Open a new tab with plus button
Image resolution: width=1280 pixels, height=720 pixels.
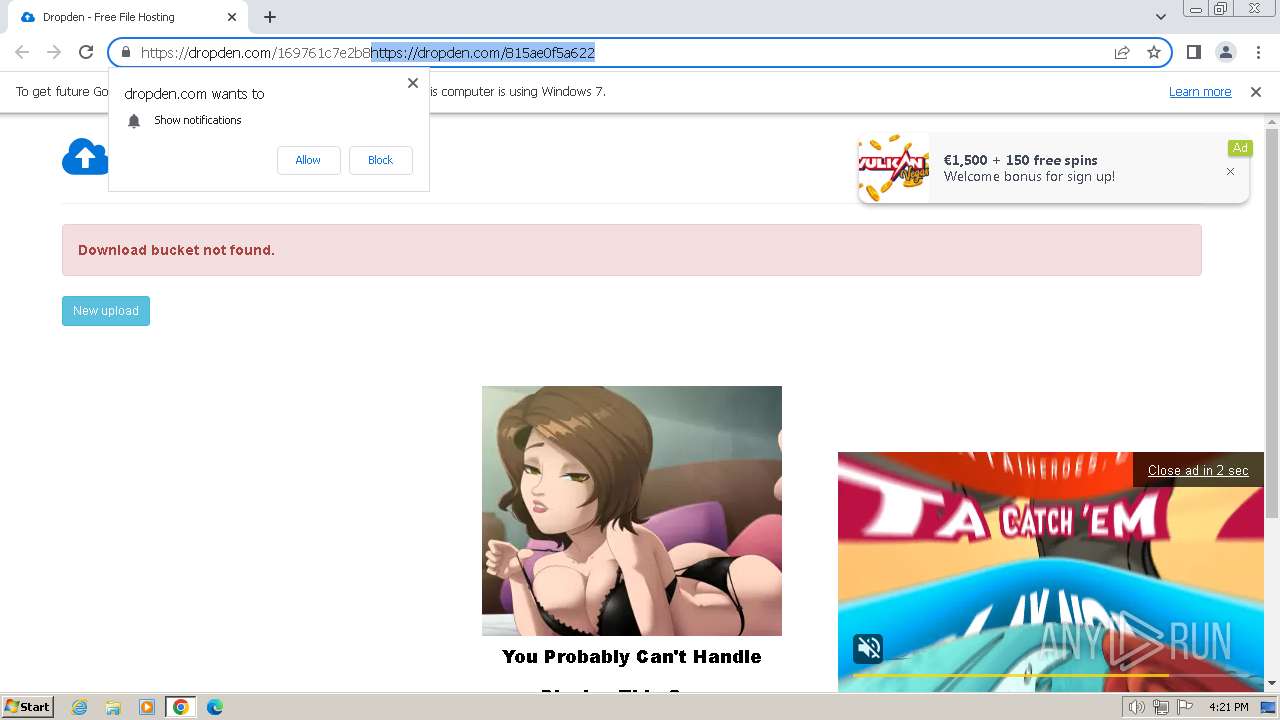pyautogui.click(x=270, y=17)
